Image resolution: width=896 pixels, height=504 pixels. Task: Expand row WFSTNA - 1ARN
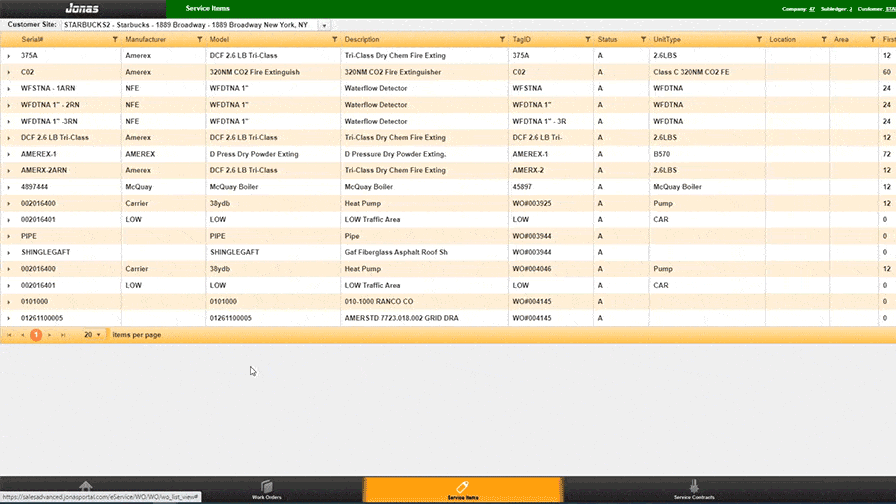9,89
